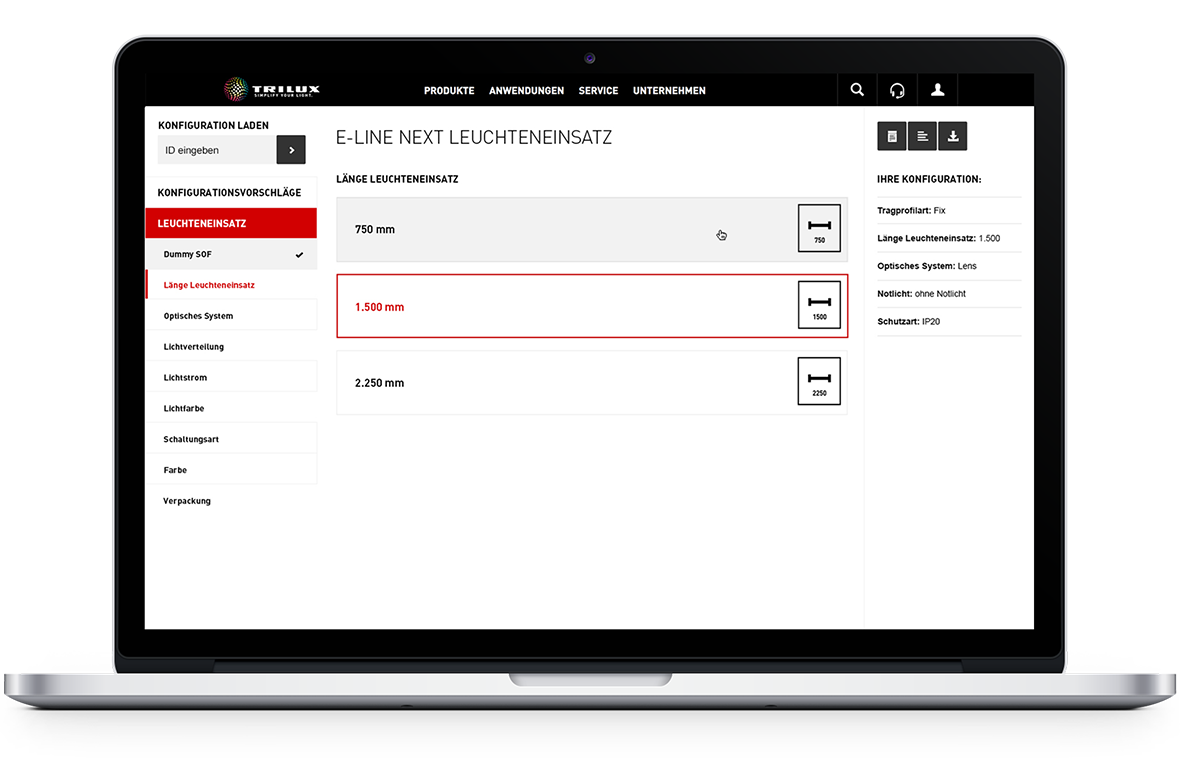Open the Schaltungsart step
The height and width of the screenshot is (760, 1180).
(x=231, y=439)
